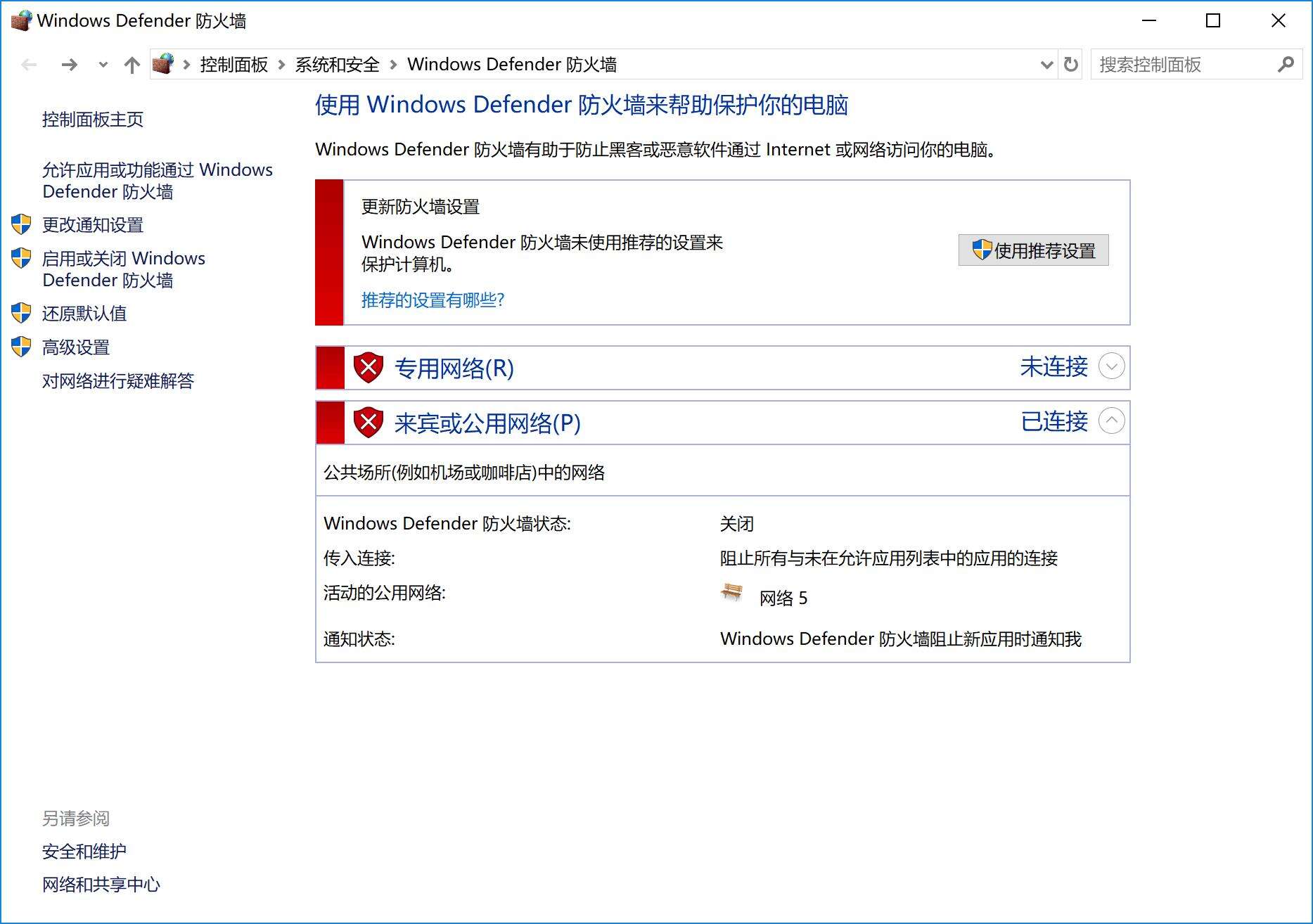
Task: Click the title bar firewall icon
Action: (x=21, y=20)
